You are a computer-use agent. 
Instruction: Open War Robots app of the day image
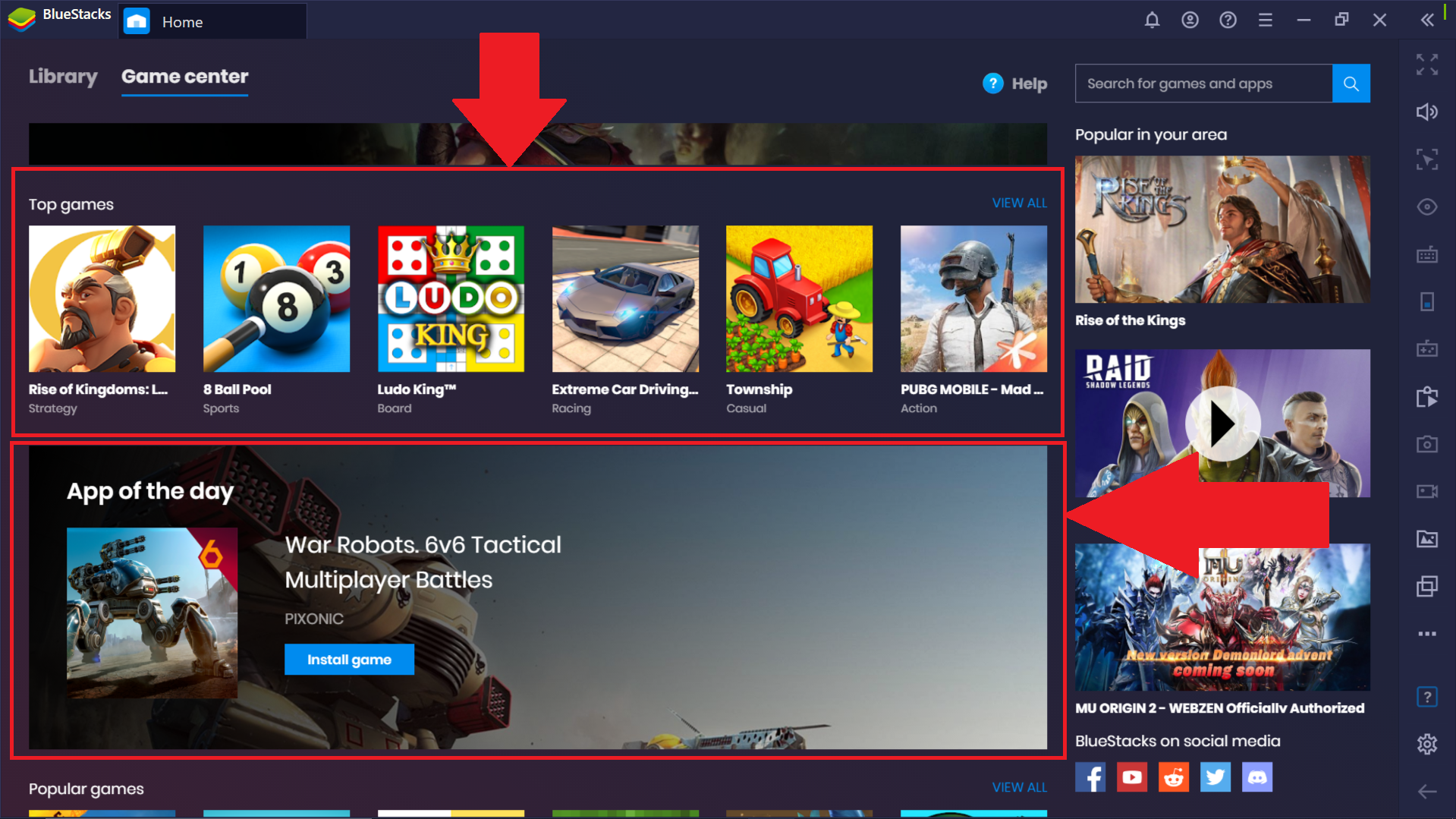click(x=152, y=613)
